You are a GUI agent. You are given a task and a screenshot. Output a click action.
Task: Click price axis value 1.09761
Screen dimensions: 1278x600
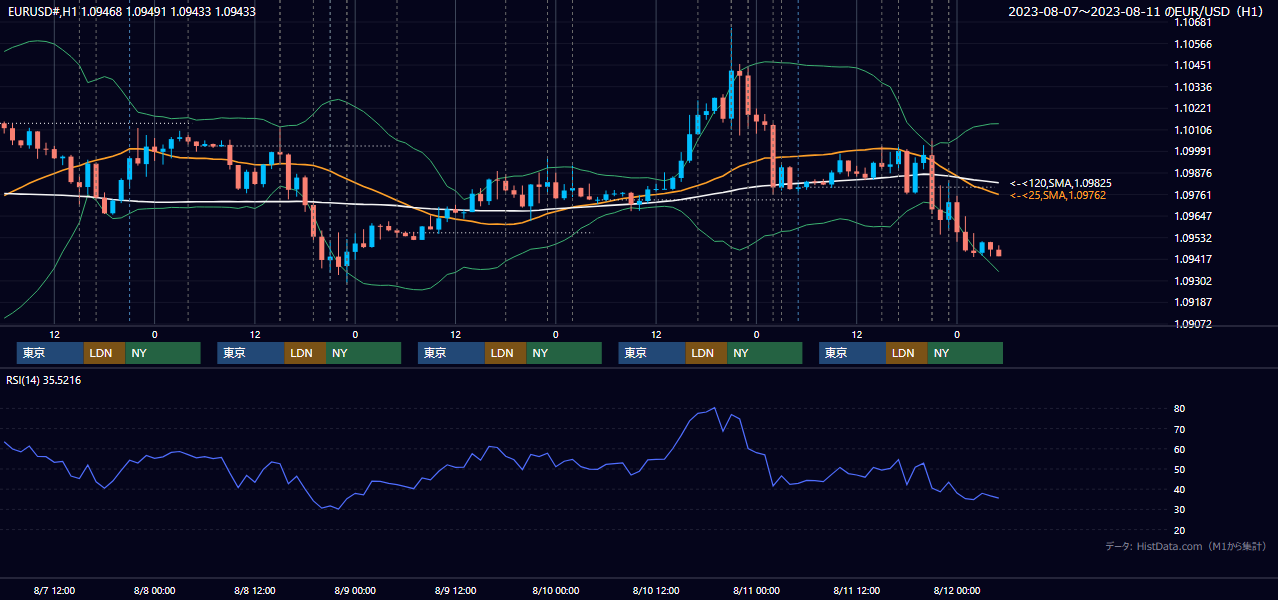tap(1193, 195)
